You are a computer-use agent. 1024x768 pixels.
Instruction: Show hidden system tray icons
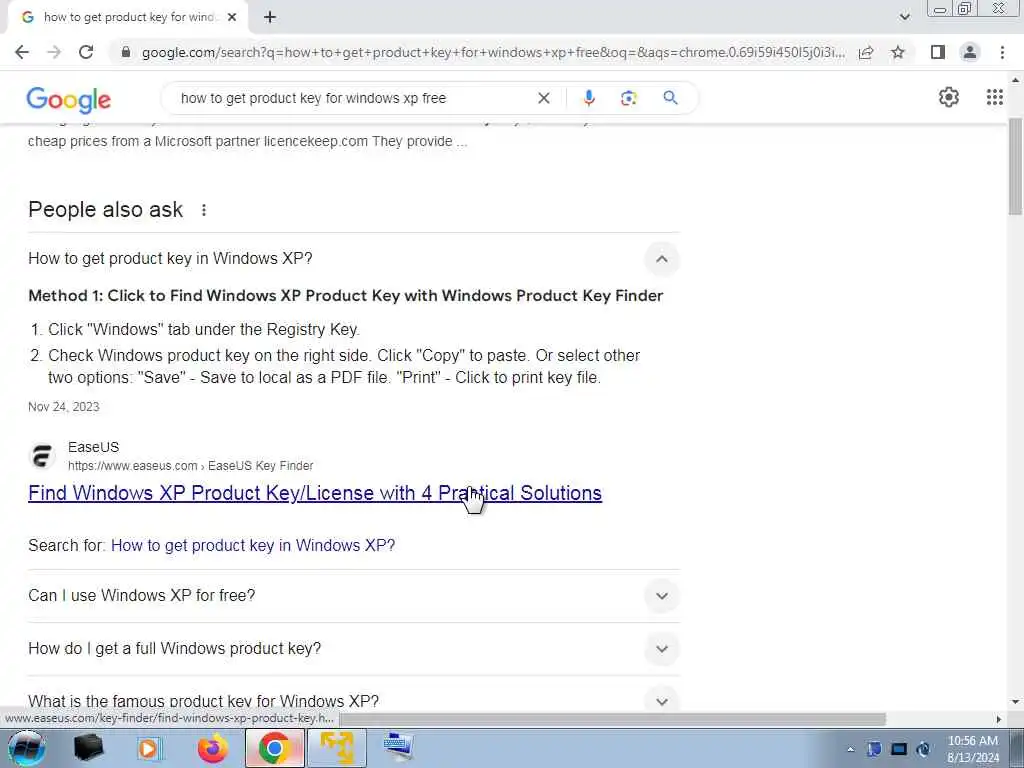pyautogui.click(x=850, y=750)
